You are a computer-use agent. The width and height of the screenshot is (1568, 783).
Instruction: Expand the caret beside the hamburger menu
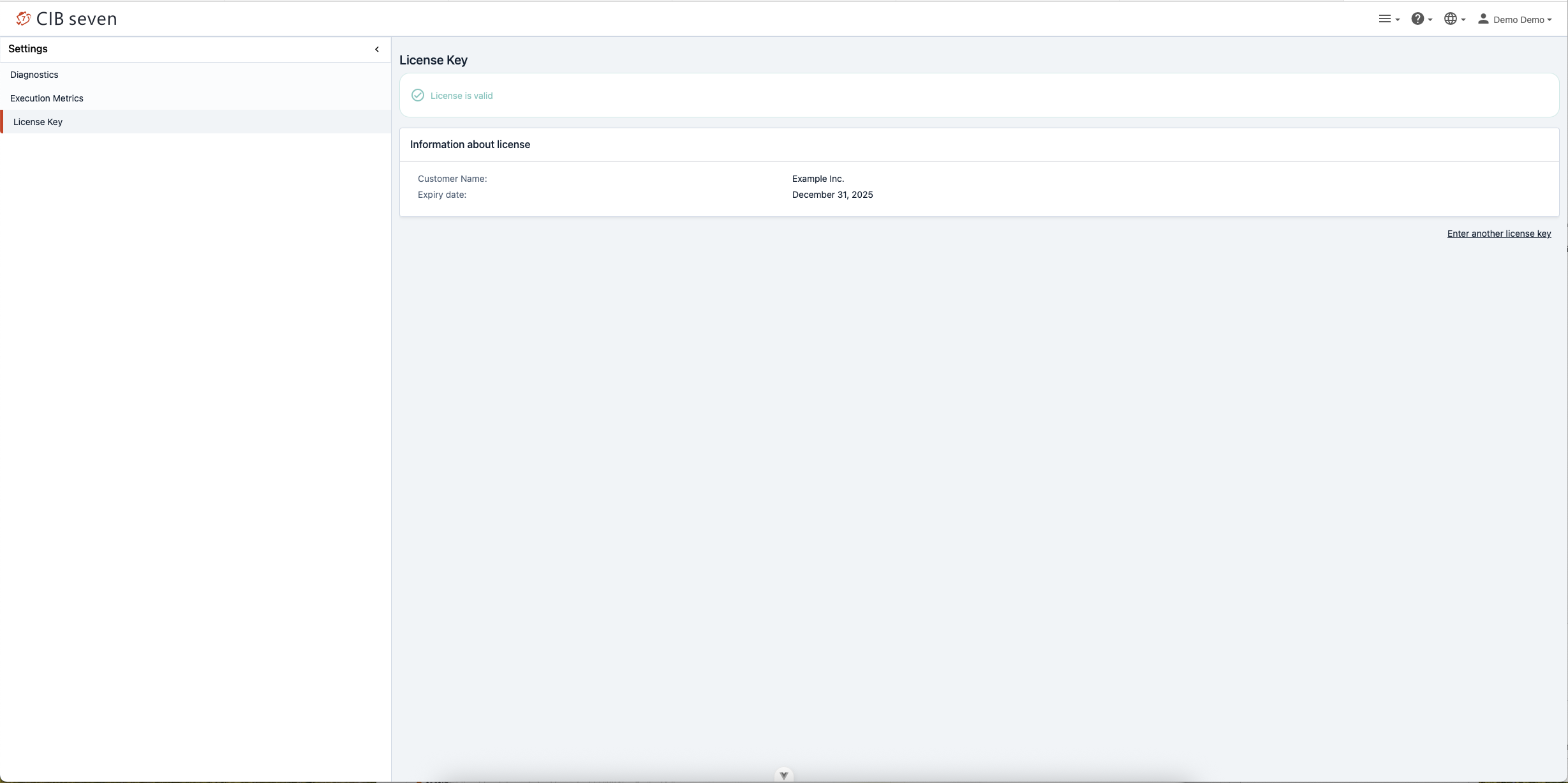coord(1398,20)
